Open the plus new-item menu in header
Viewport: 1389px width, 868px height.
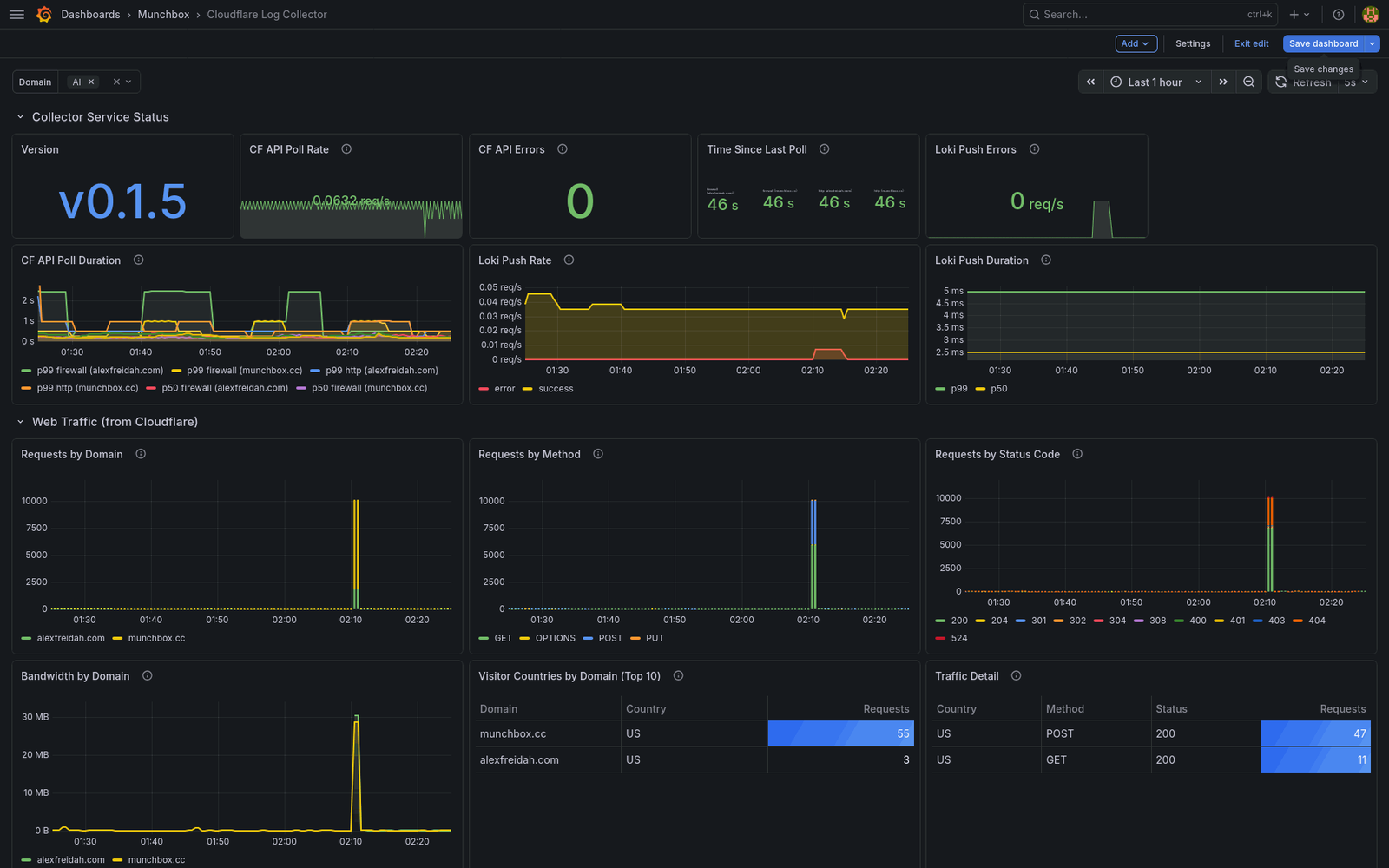[1299, 15]
